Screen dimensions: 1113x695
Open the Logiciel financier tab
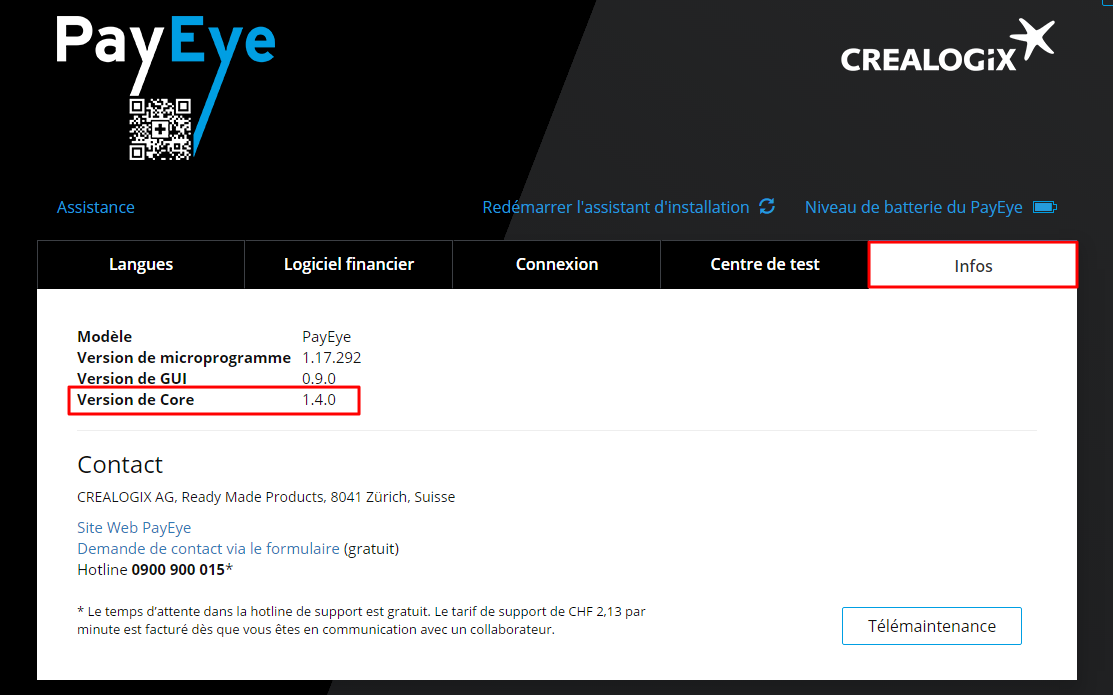[x=349, y=264]
